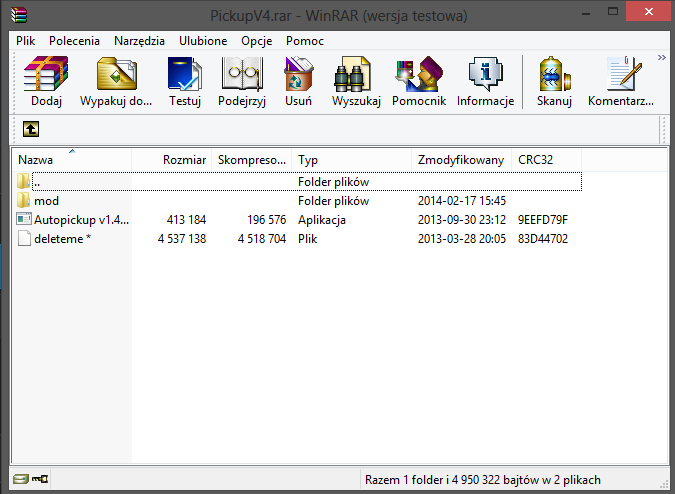Screen dimensions: 675x494
Task: Close the WinRAR window
Action: pos(648,12)
